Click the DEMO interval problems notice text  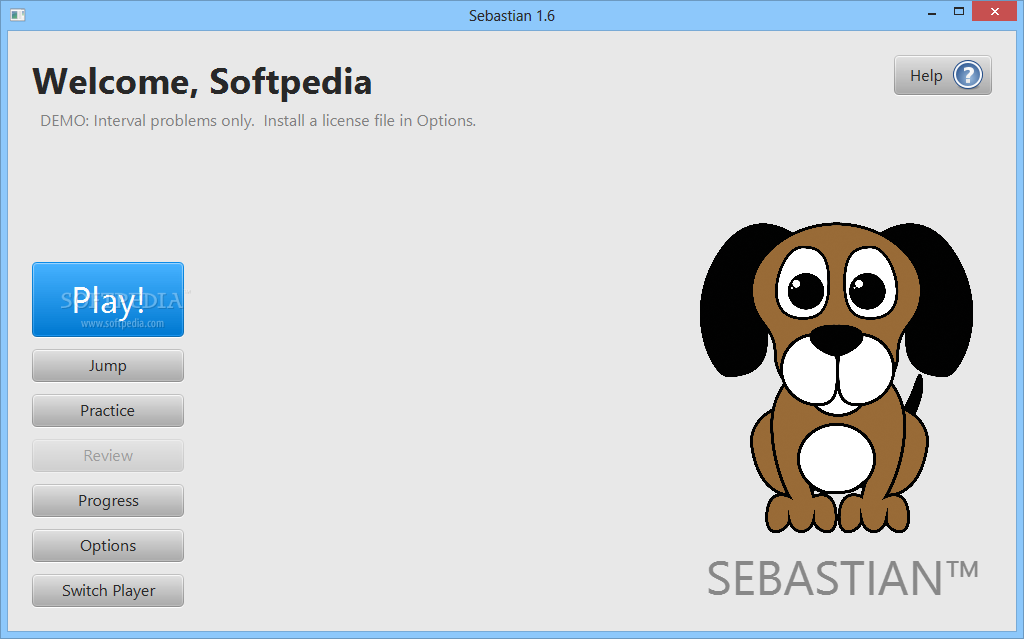coord(258,121)
